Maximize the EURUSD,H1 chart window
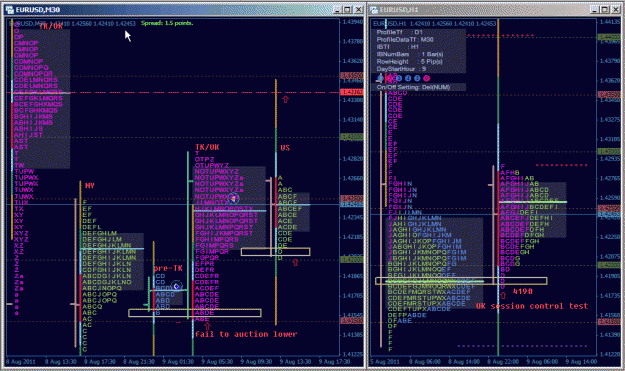The height and width of the screenshot is (371, 625). 605,10
